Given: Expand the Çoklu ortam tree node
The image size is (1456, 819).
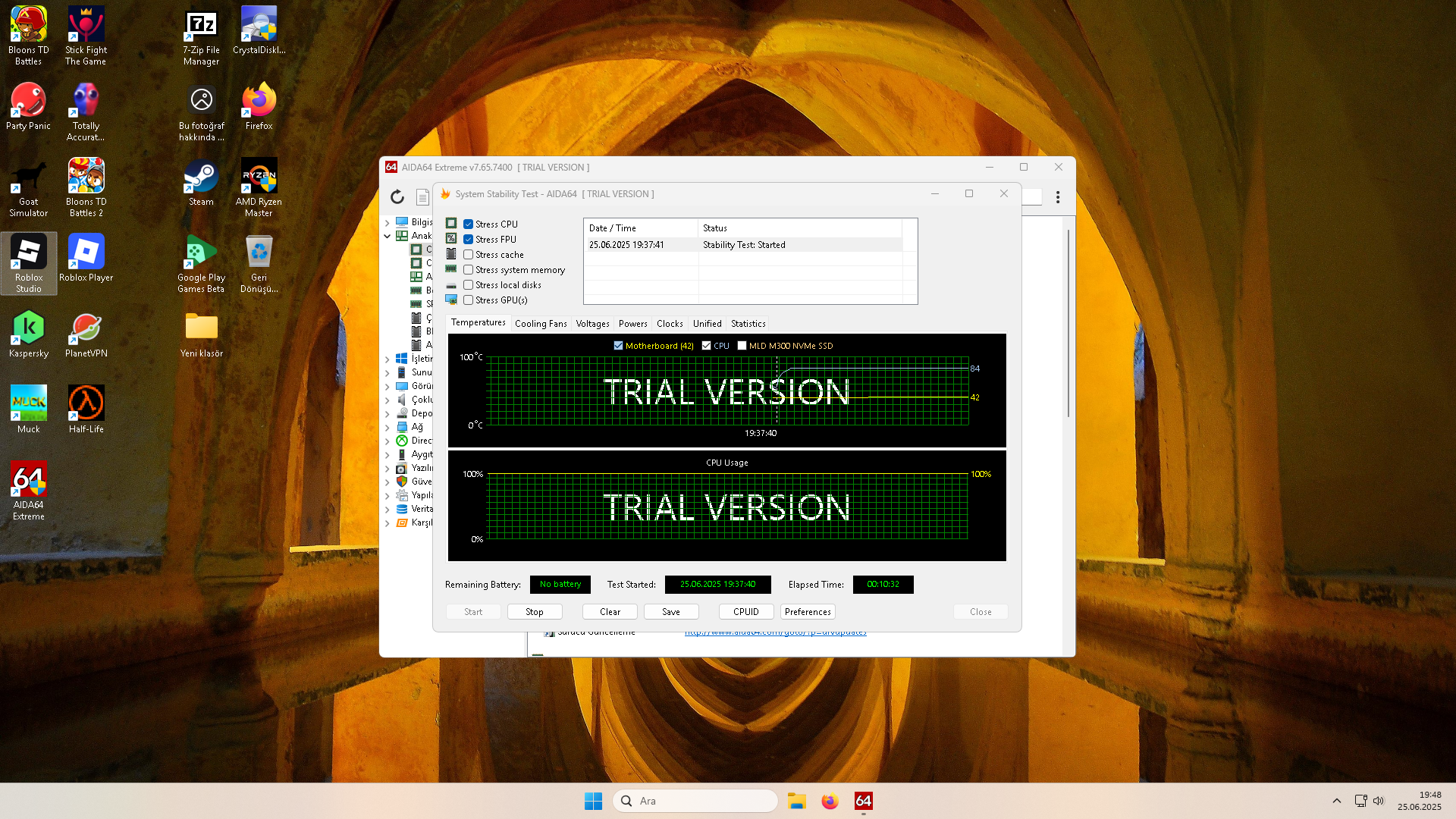Looking at the screenshot, I should [x=388, y=400].
